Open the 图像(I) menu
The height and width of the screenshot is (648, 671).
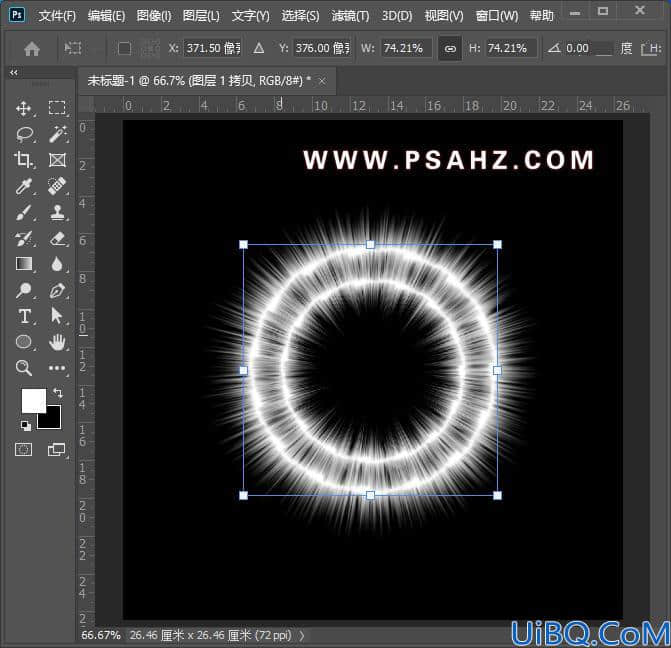[x=154, y=16]
